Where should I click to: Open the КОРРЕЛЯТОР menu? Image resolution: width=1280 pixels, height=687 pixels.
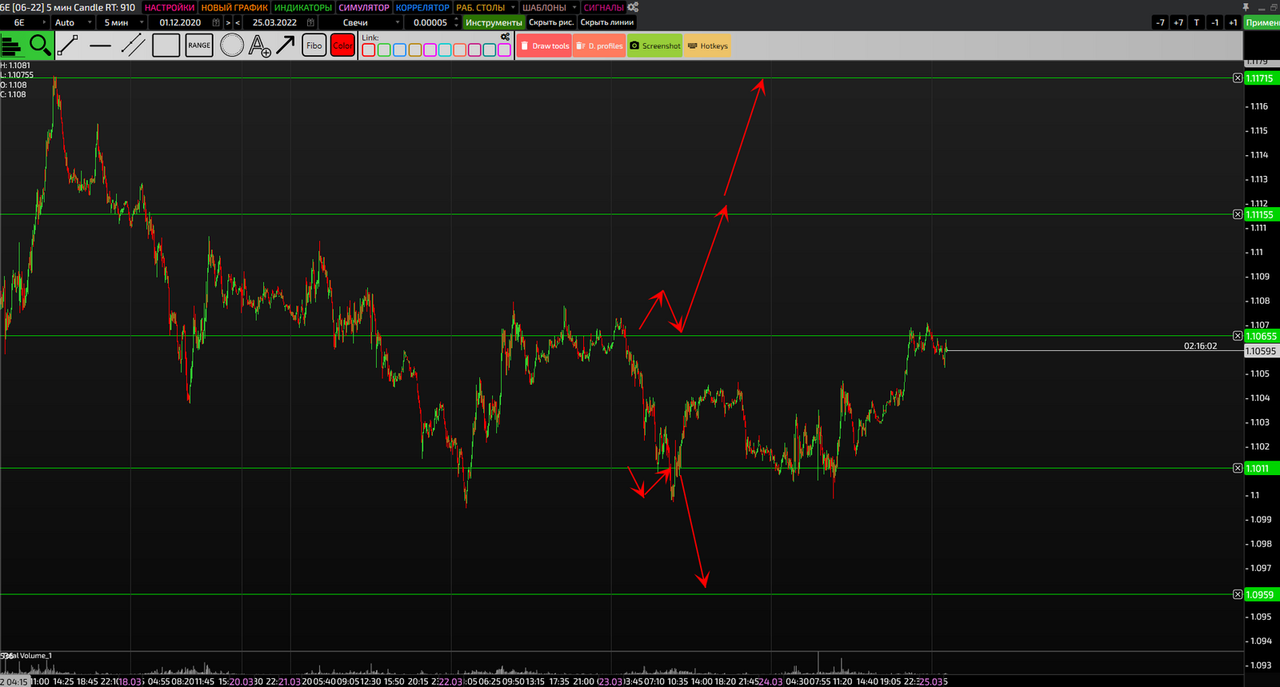point(422,7)
